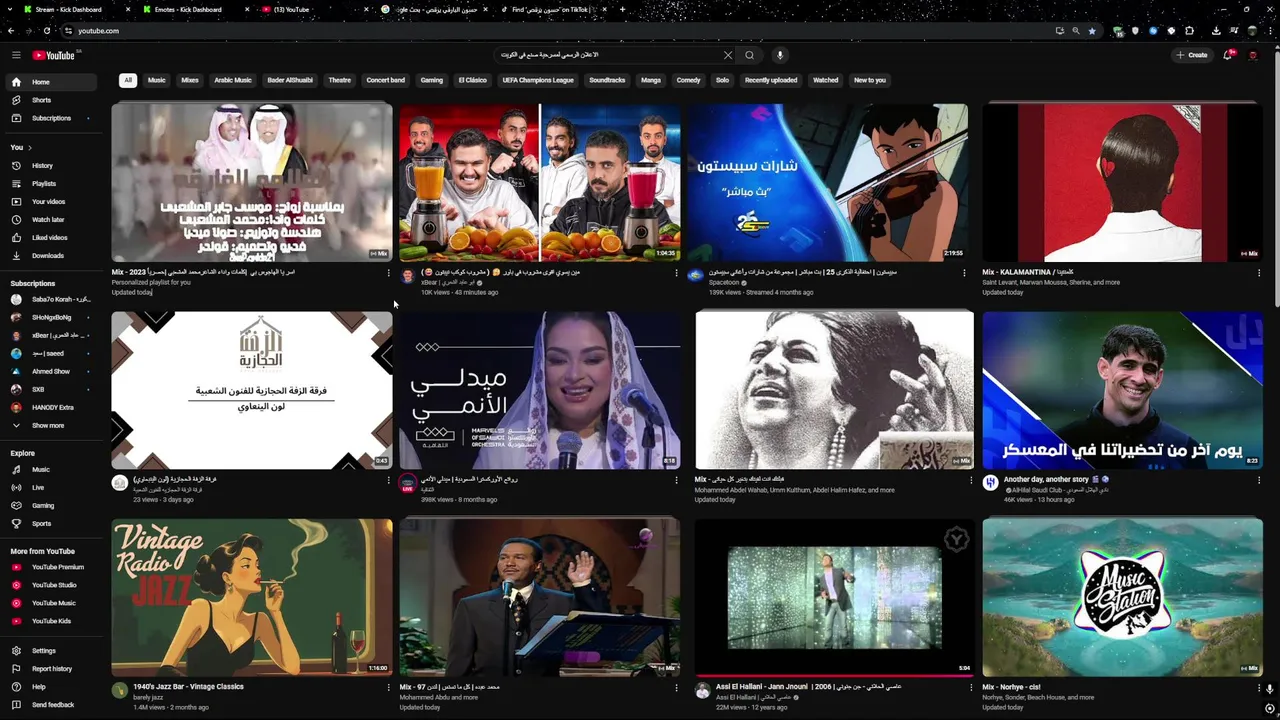Select the Arabic Music chip

click(x=233, y=80)
